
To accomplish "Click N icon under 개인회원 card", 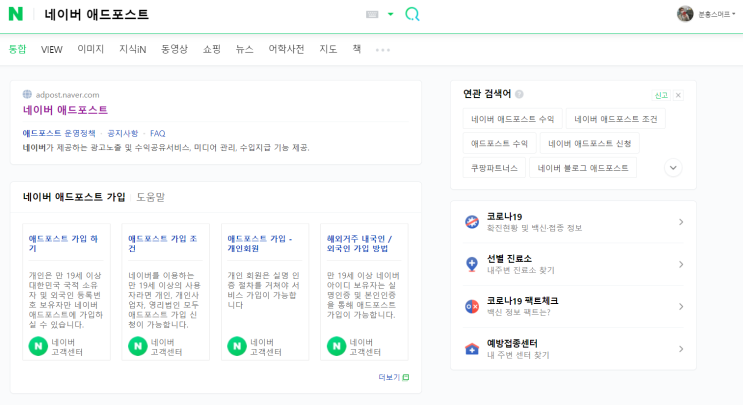I will 237,346.
